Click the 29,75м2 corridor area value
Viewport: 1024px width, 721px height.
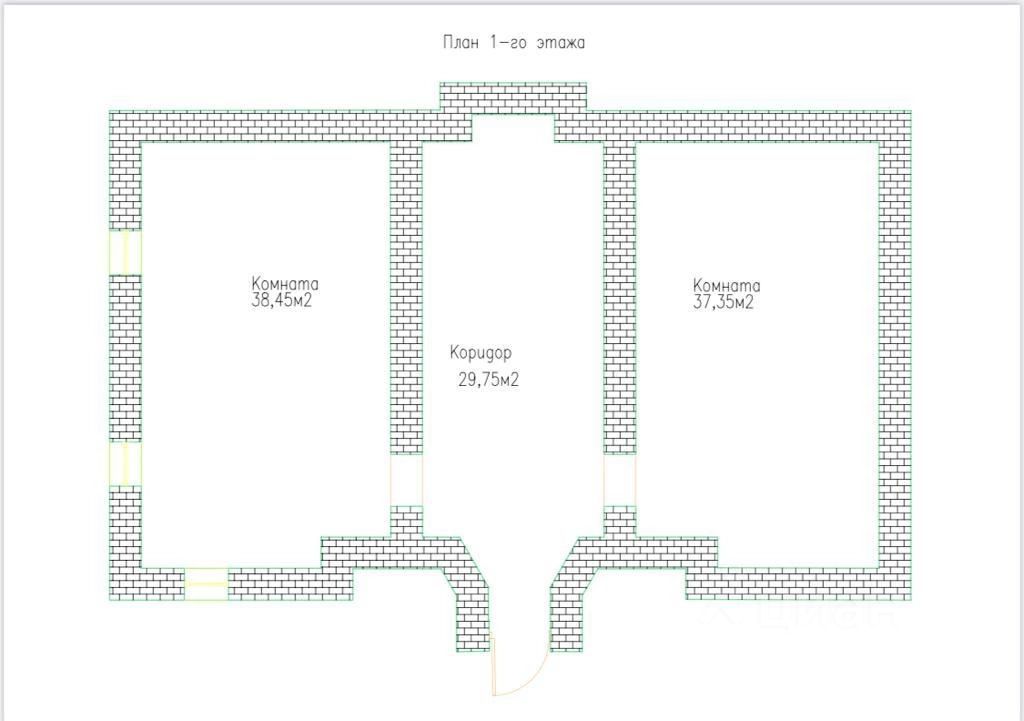tap(488, 379)
